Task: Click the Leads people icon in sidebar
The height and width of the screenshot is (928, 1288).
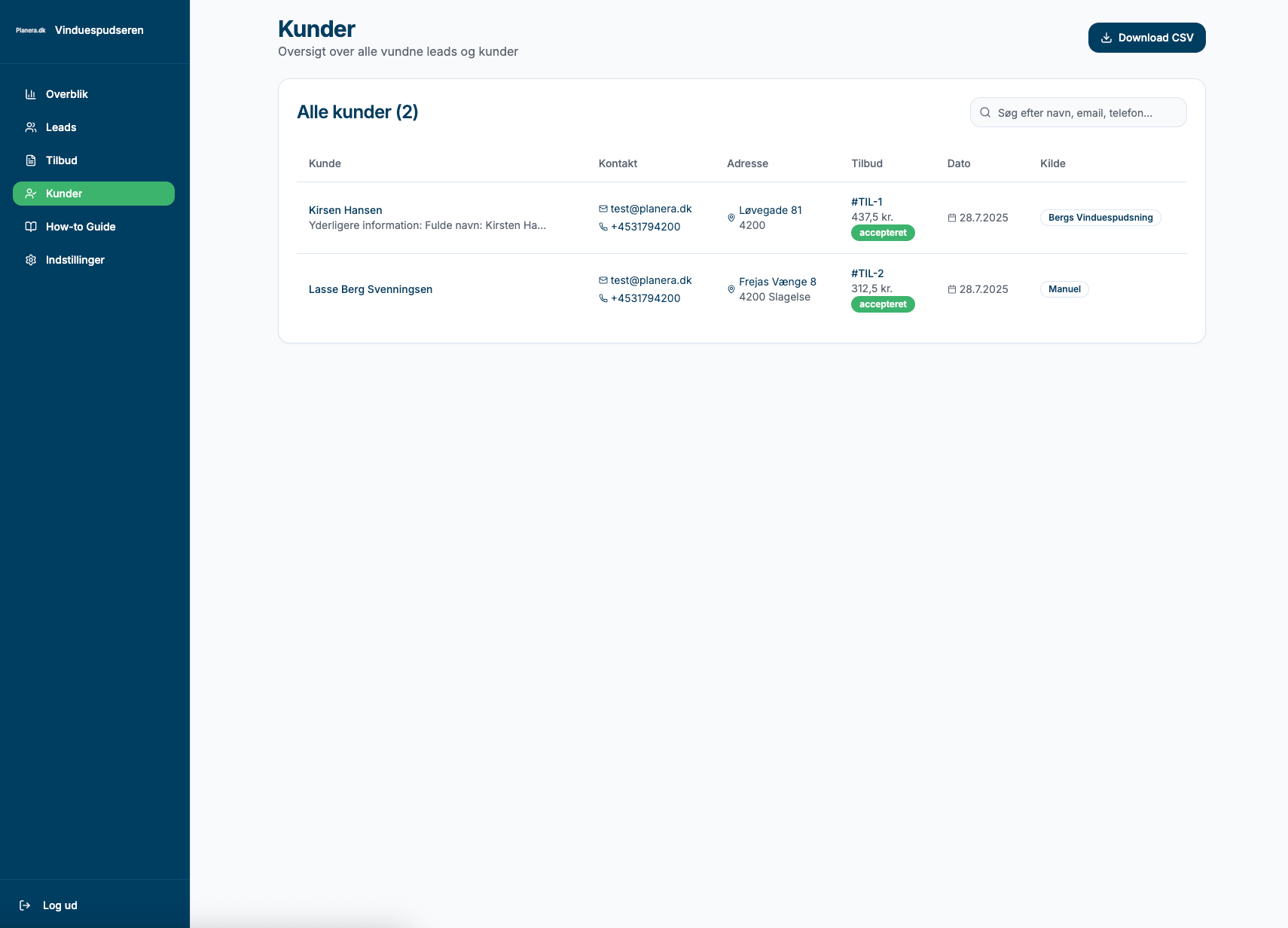Action: [31, 127]
